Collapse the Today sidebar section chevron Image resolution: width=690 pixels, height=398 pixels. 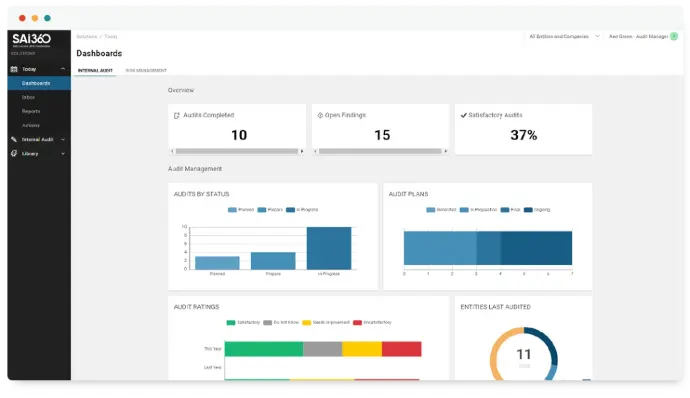63,69
